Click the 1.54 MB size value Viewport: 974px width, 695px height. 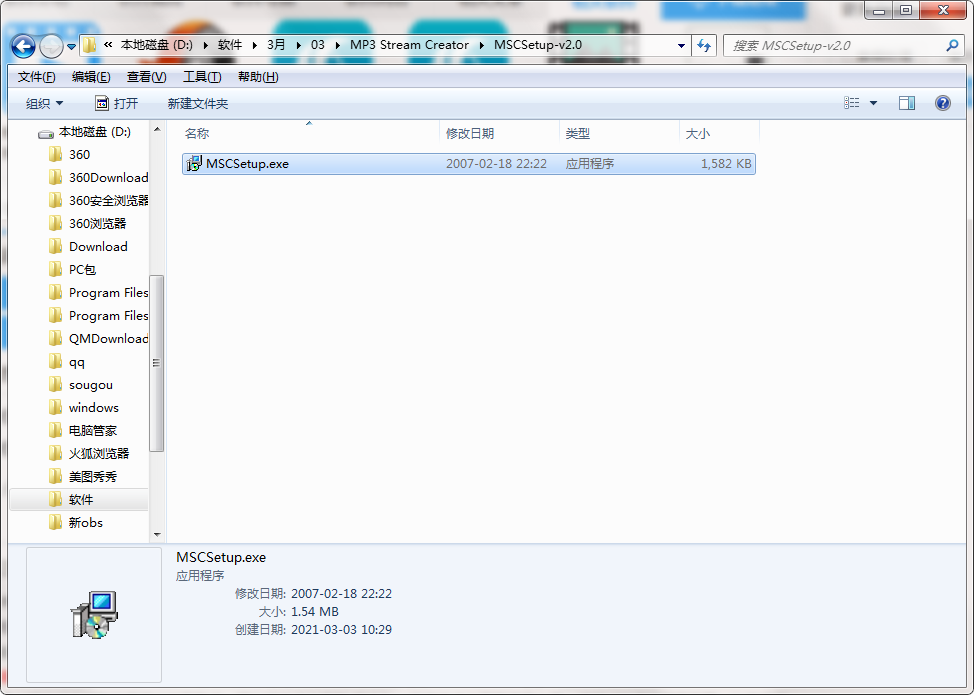coord(314,612)
